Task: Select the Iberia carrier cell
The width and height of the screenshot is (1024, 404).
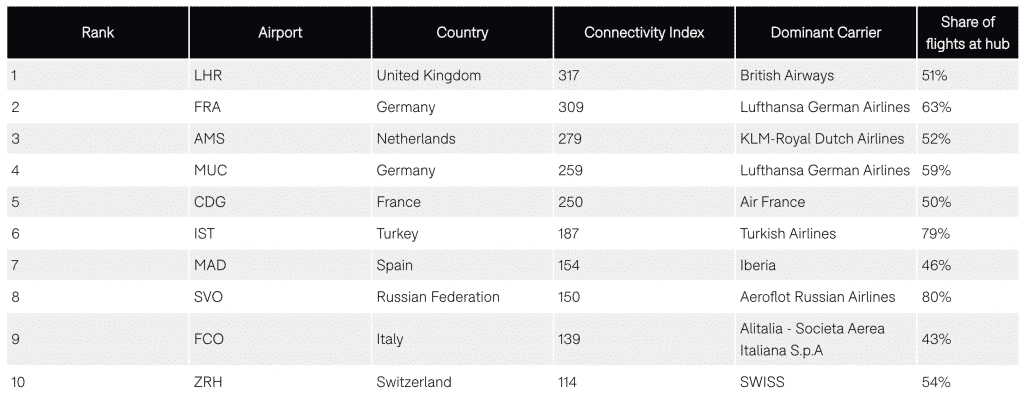Action: (826, 265)
